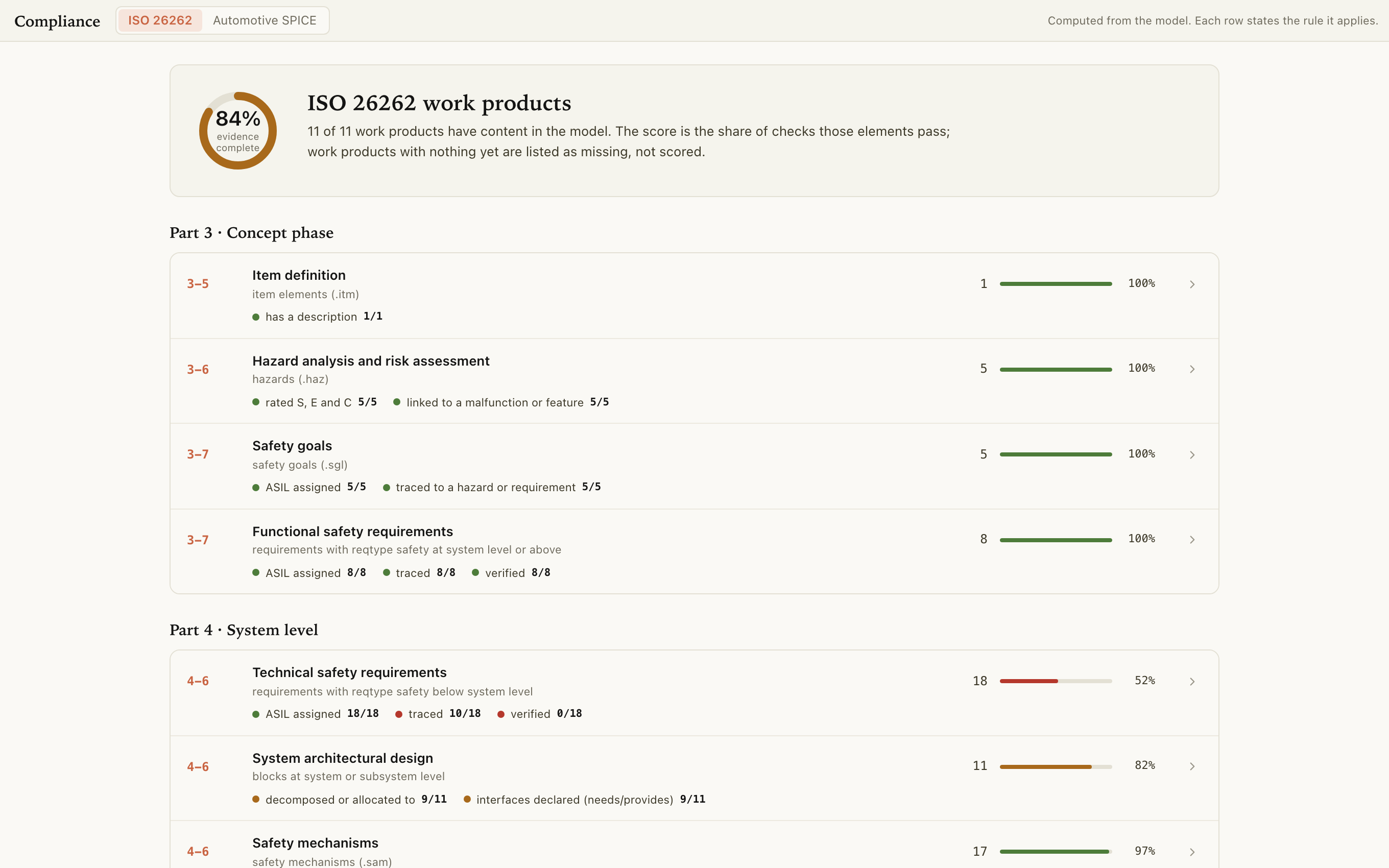Screen dimensions: 1389x868
Task: Click the 'Part 4 · System level' heading
Action: click(x=244, y=631)
